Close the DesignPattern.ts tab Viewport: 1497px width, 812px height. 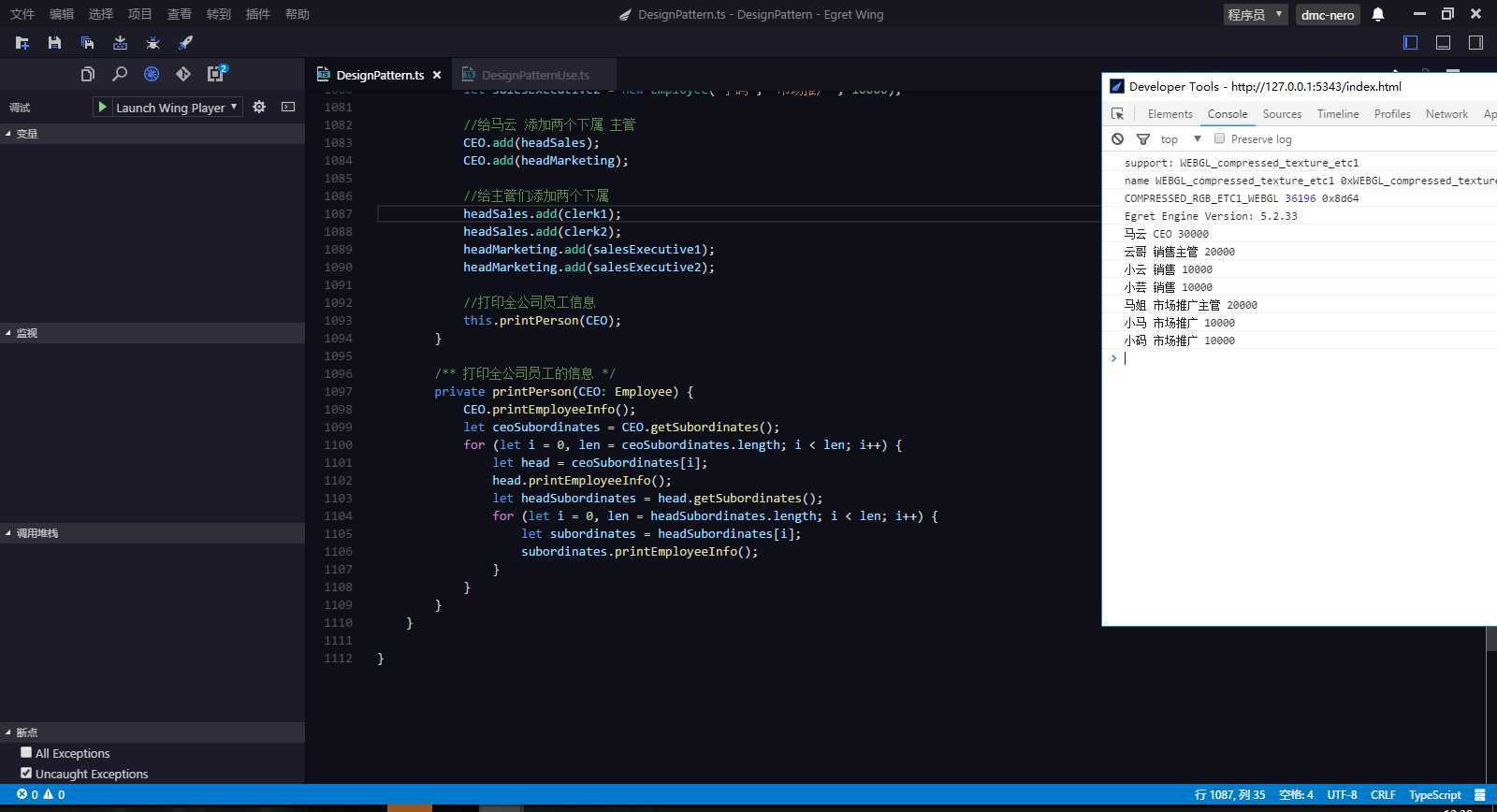pyautogui.click(x=437, y=75)
